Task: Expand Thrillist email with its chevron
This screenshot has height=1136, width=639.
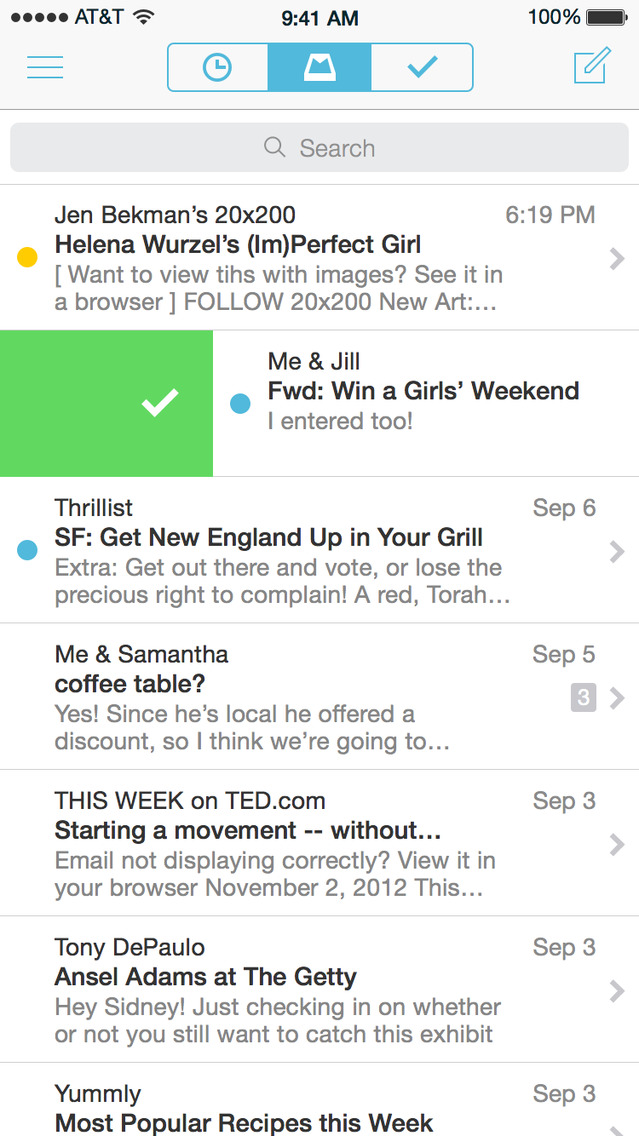Action: [x=616, y=551]
